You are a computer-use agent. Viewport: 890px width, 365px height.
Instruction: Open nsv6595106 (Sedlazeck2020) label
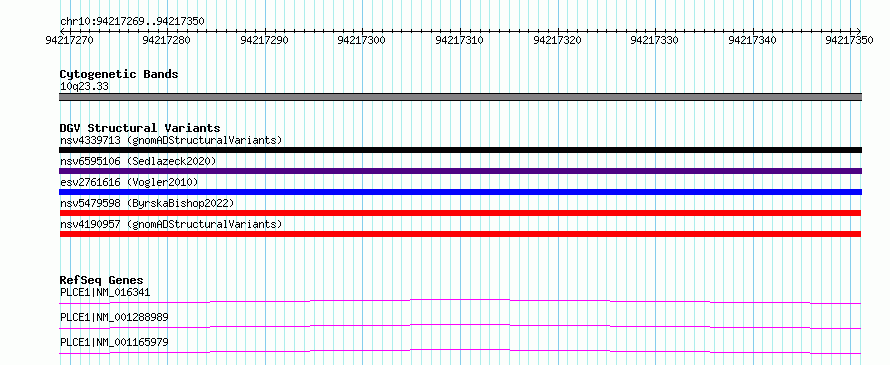(138, 161)
